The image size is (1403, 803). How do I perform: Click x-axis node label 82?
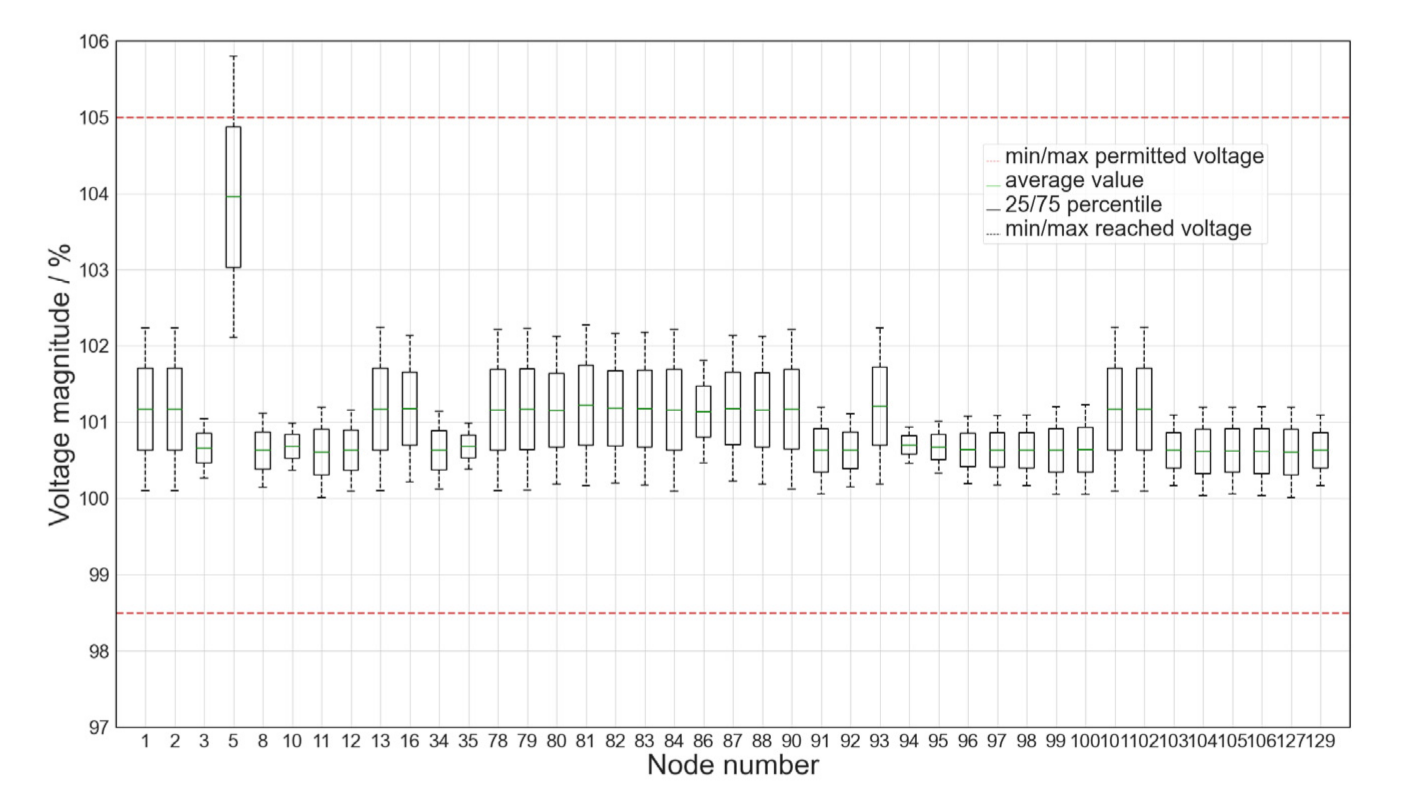tap(615, 742)
